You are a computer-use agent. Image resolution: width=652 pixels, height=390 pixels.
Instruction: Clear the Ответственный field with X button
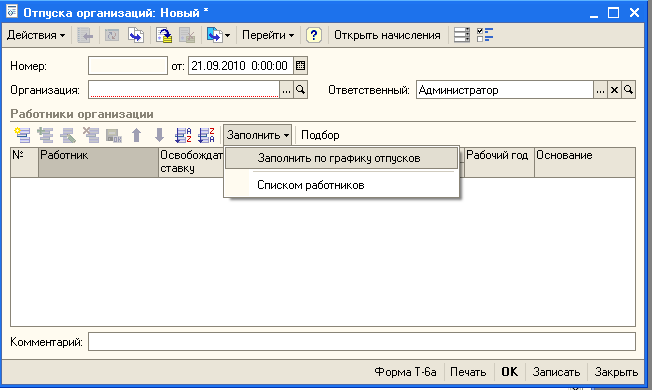(614, 90)
